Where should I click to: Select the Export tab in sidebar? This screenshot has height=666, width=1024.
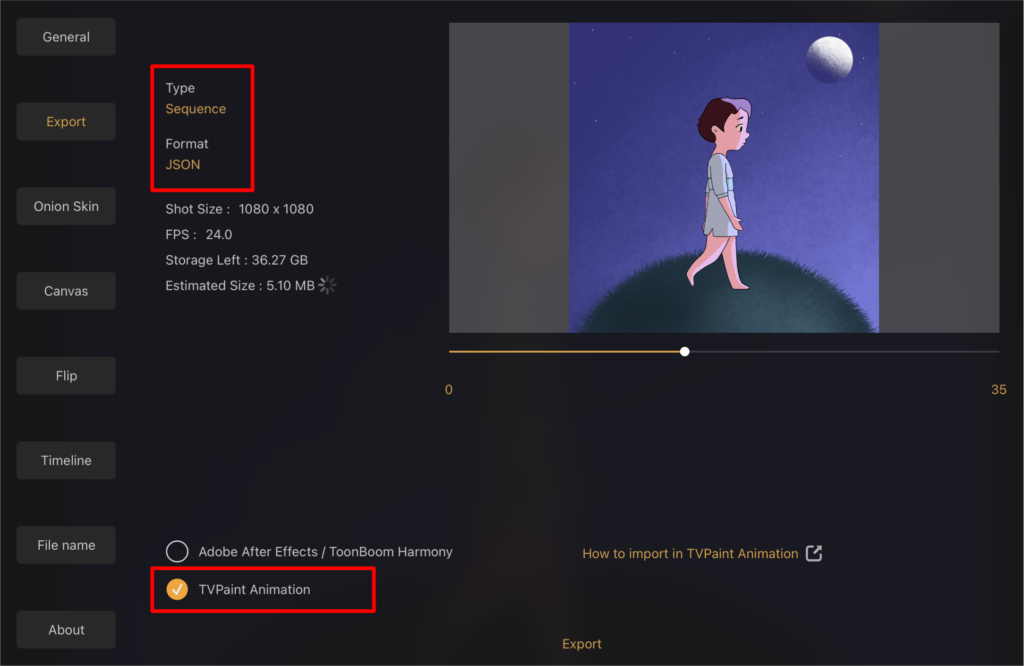pyautogui.click(x=66, y=121)
